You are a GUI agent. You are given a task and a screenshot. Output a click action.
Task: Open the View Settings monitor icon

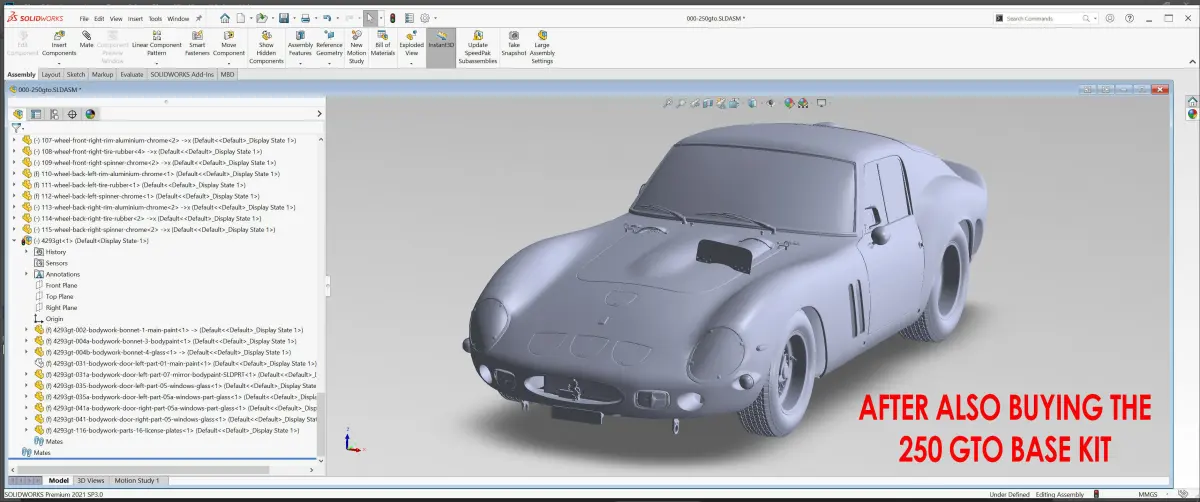click(x=822, y=102)
